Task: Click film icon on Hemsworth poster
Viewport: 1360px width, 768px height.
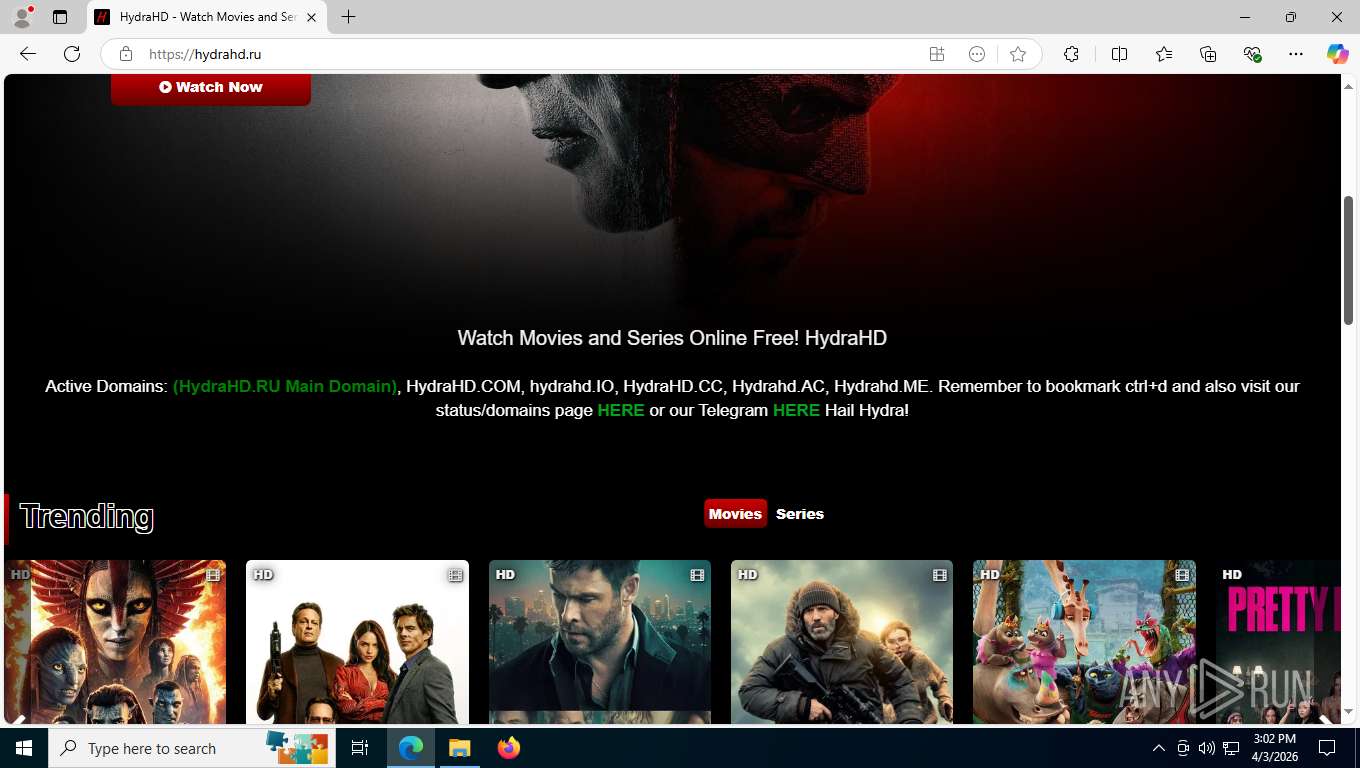Action: (697, 575)
